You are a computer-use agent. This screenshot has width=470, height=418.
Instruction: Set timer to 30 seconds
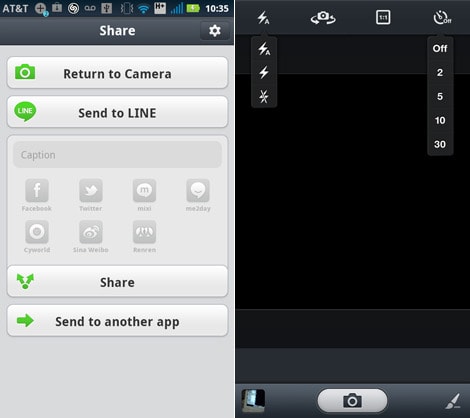pyautogui.click(x=440, y=144)
